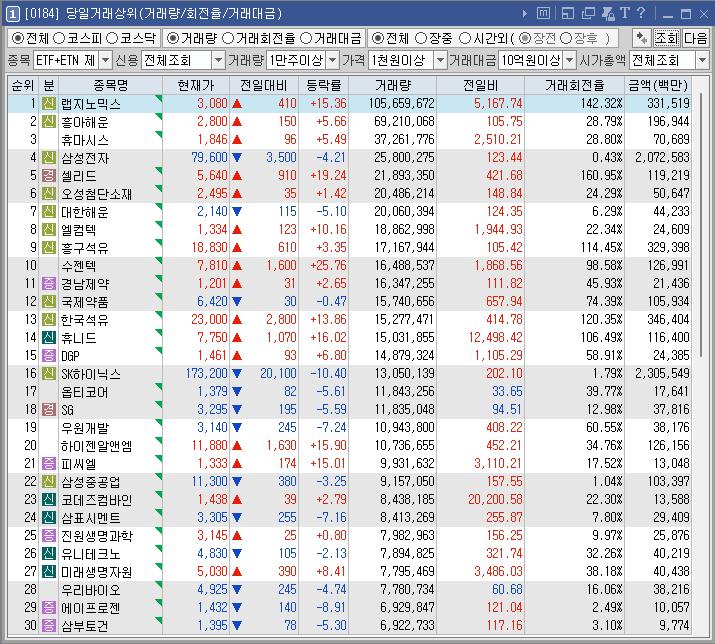The image size is (715, 644).
Task: Click the 경 badge in SG row
Action: [49, 410]
